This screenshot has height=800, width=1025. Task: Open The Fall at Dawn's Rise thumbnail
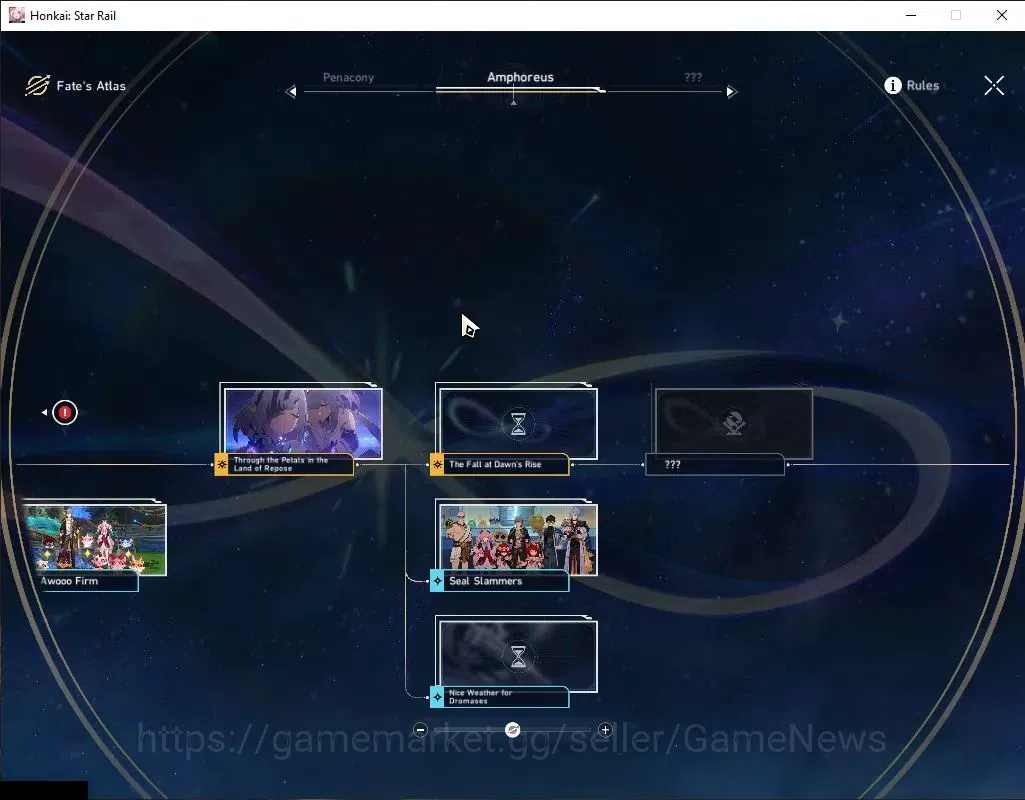tap(518, 423)
